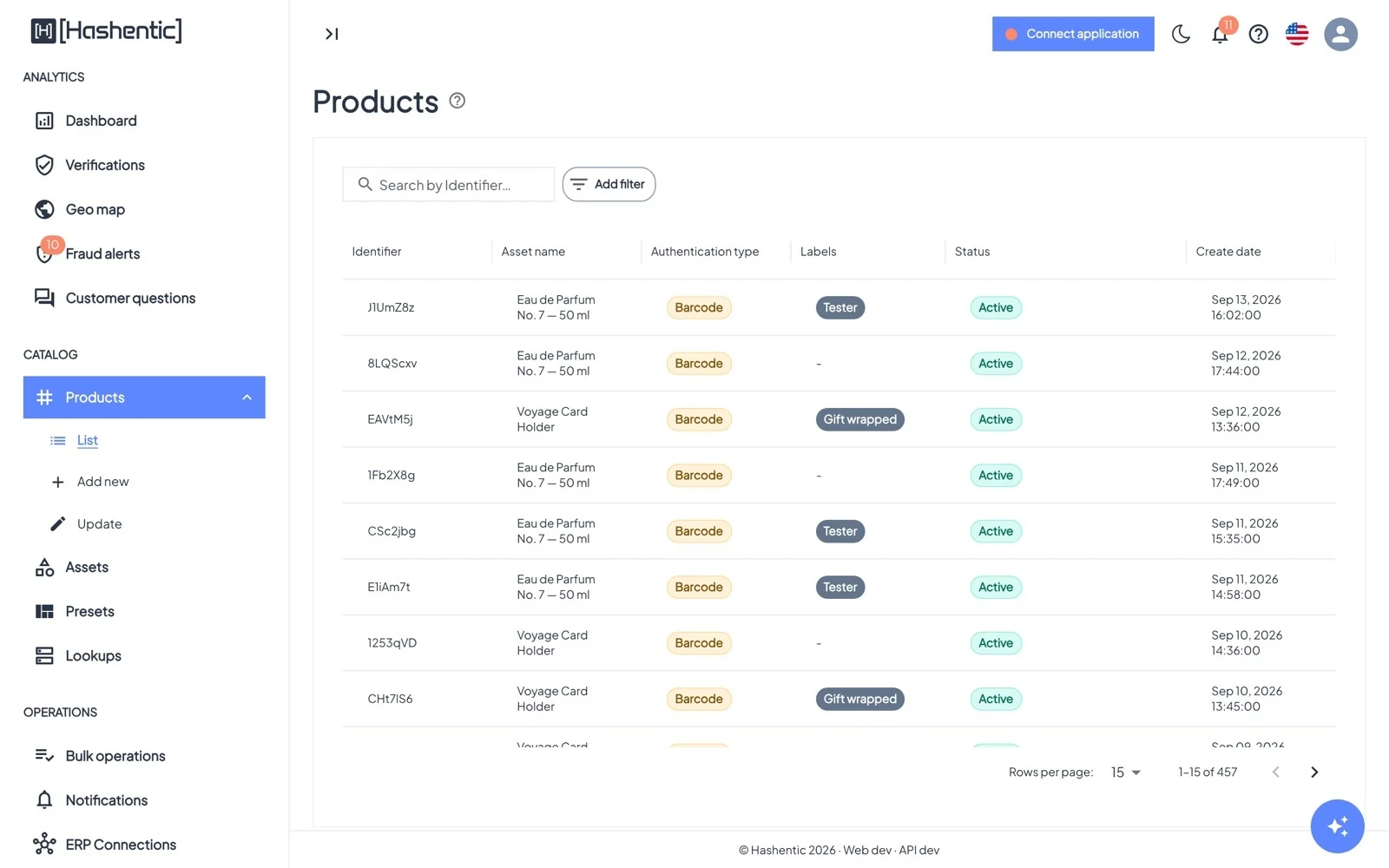Open the Fraud alerts menu item
Screen dimensions: 1389x868
(144, 253)
